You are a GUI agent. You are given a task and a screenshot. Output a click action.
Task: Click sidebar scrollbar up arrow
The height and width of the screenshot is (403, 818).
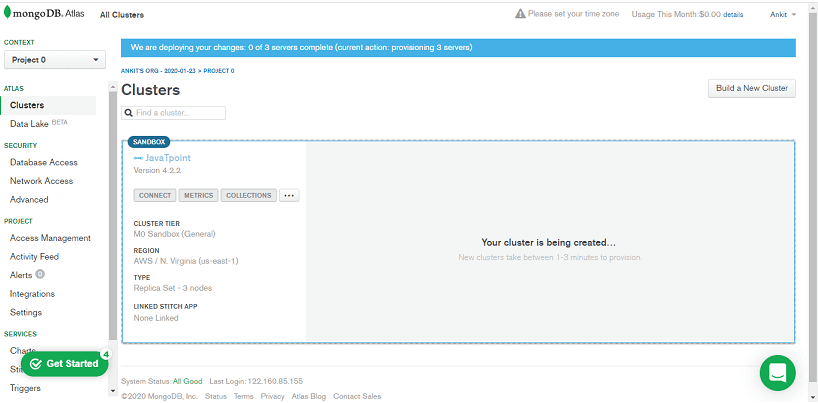[x=113, y=86]
